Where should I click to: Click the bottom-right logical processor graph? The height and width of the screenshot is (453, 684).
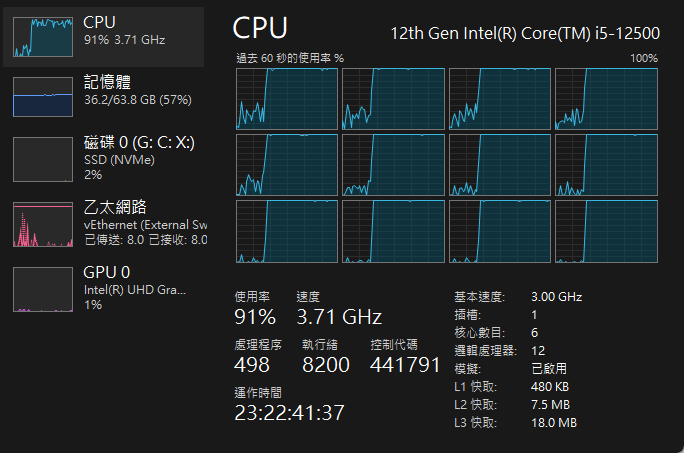[606, 230]
